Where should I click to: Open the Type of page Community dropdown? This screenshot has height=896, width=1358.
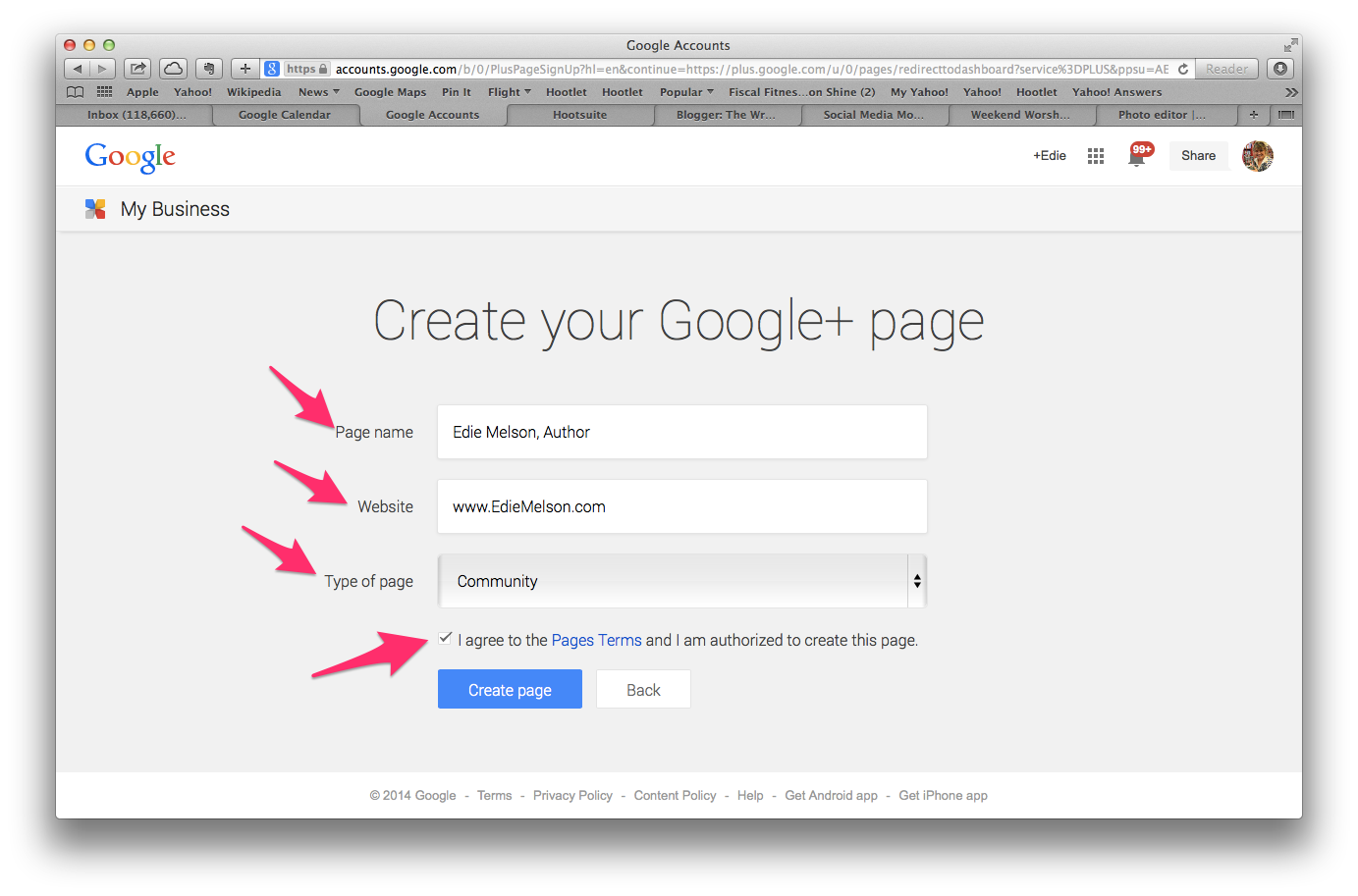[682, 581]
